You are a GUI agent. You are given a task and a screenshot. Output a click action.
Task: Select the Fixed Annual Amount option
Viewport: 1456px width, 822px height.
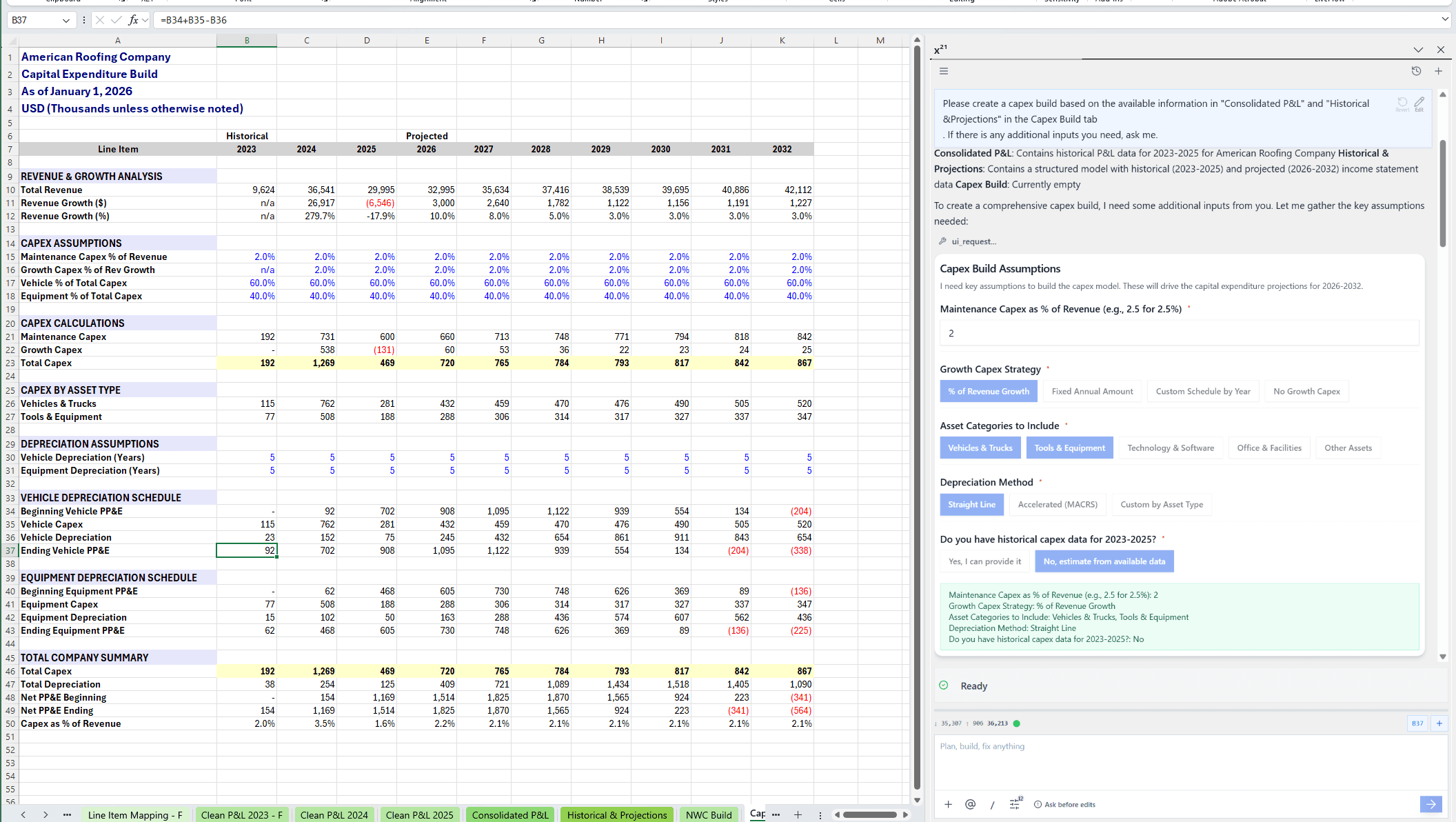click(1092, 391)
